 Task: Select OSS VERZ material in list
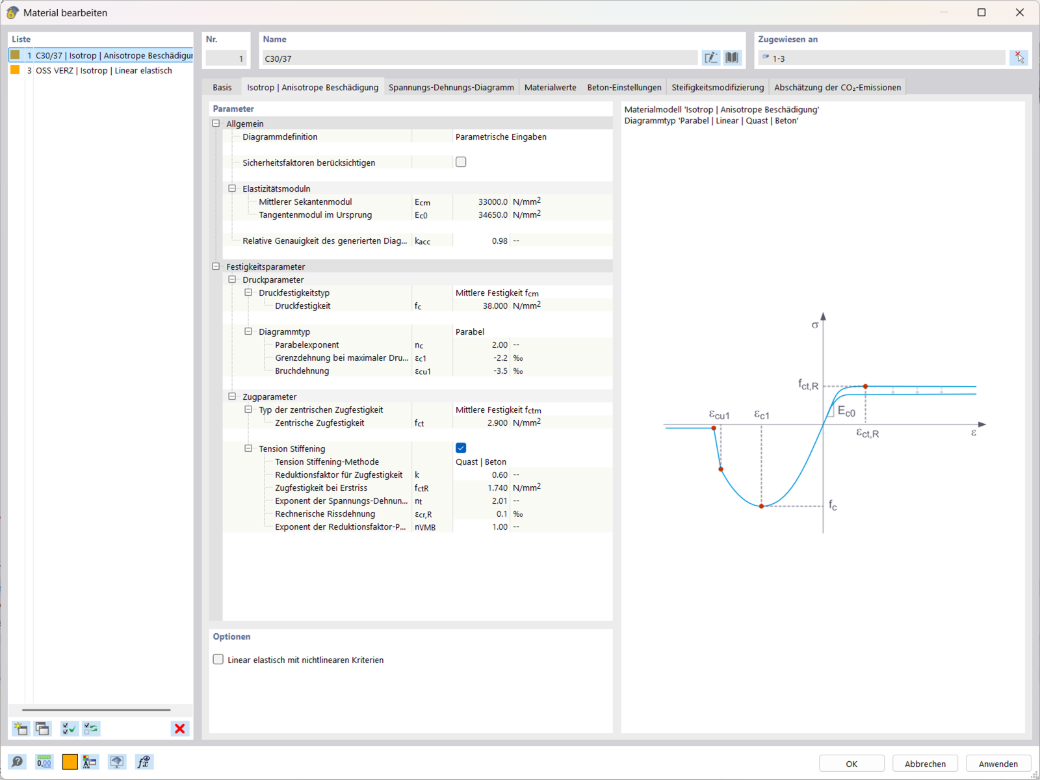point(101,70)
